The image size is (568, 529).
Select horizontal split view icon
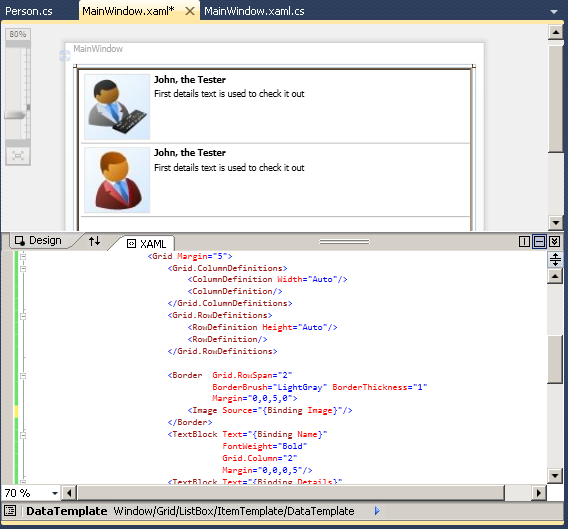pos(539,242)
